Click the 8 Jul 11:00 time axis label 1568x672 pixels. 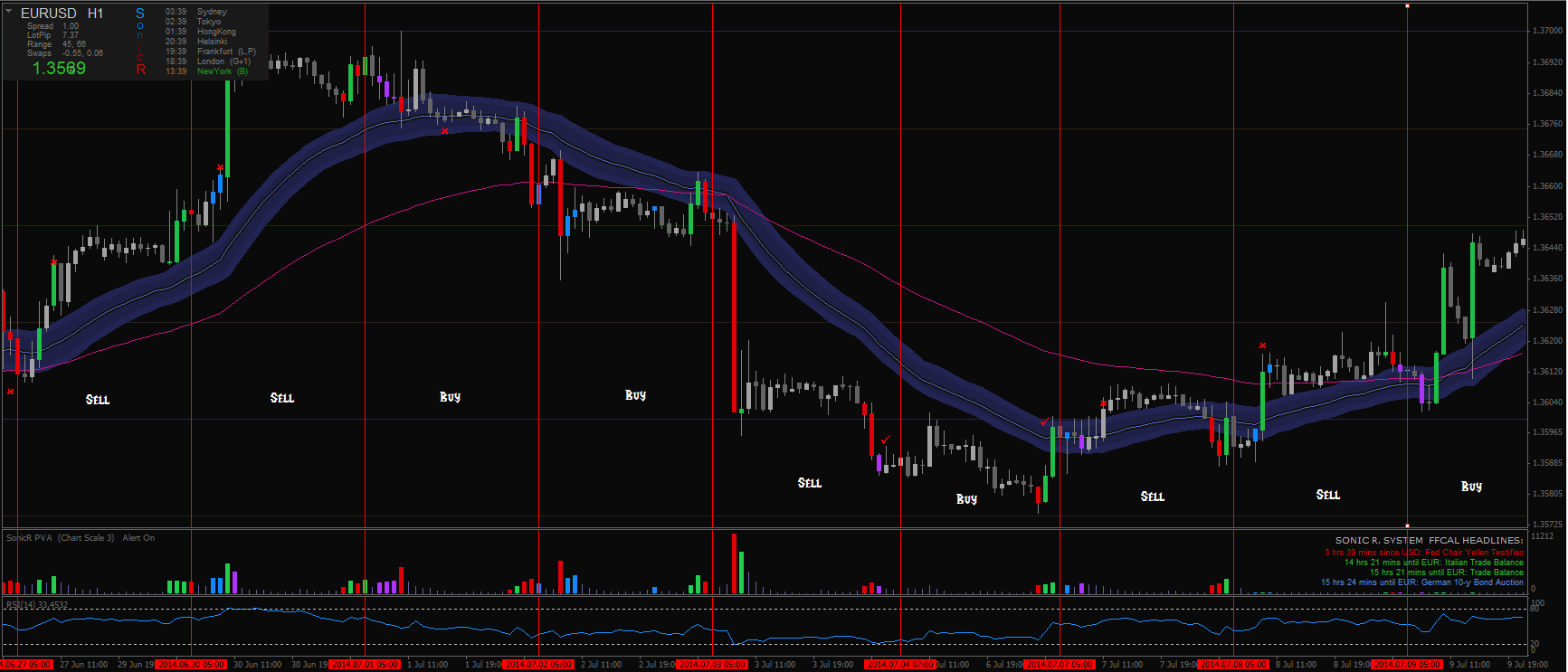coord(1297,665)
